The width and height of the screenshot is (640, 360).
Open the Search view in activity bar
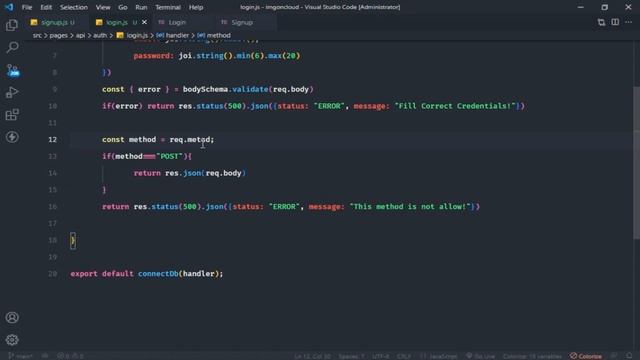pyautogui.click(x=12, y=47)
